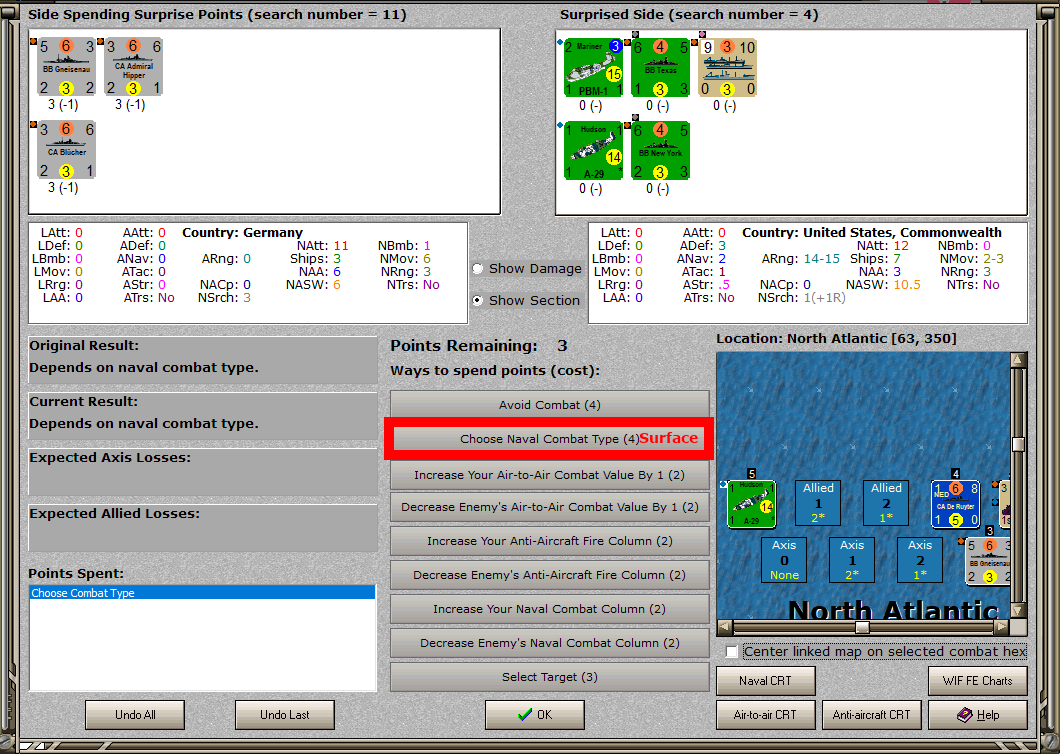Select the BB New York counter
The width and height of the screenshot is (1060, 754).
pyautogui.click(x=660, y=151)
